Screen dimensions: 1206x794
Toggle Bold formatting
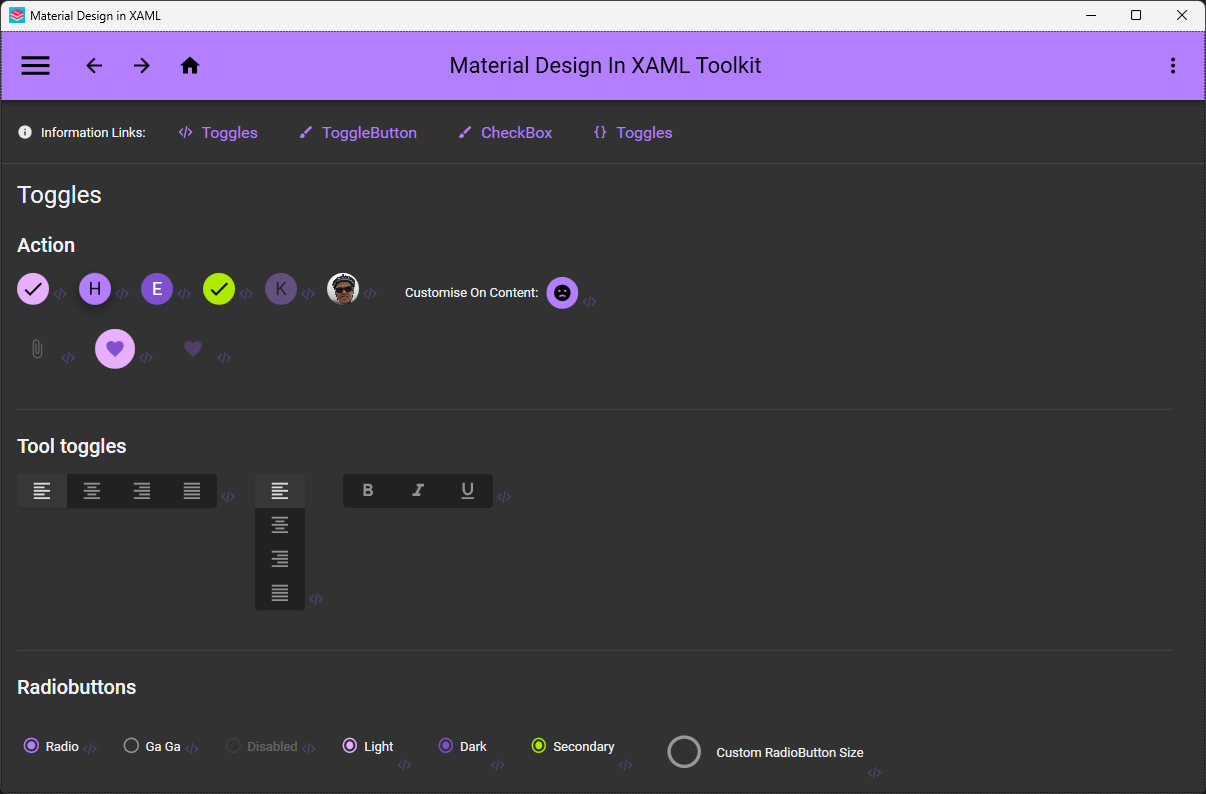tap(368, 491)
